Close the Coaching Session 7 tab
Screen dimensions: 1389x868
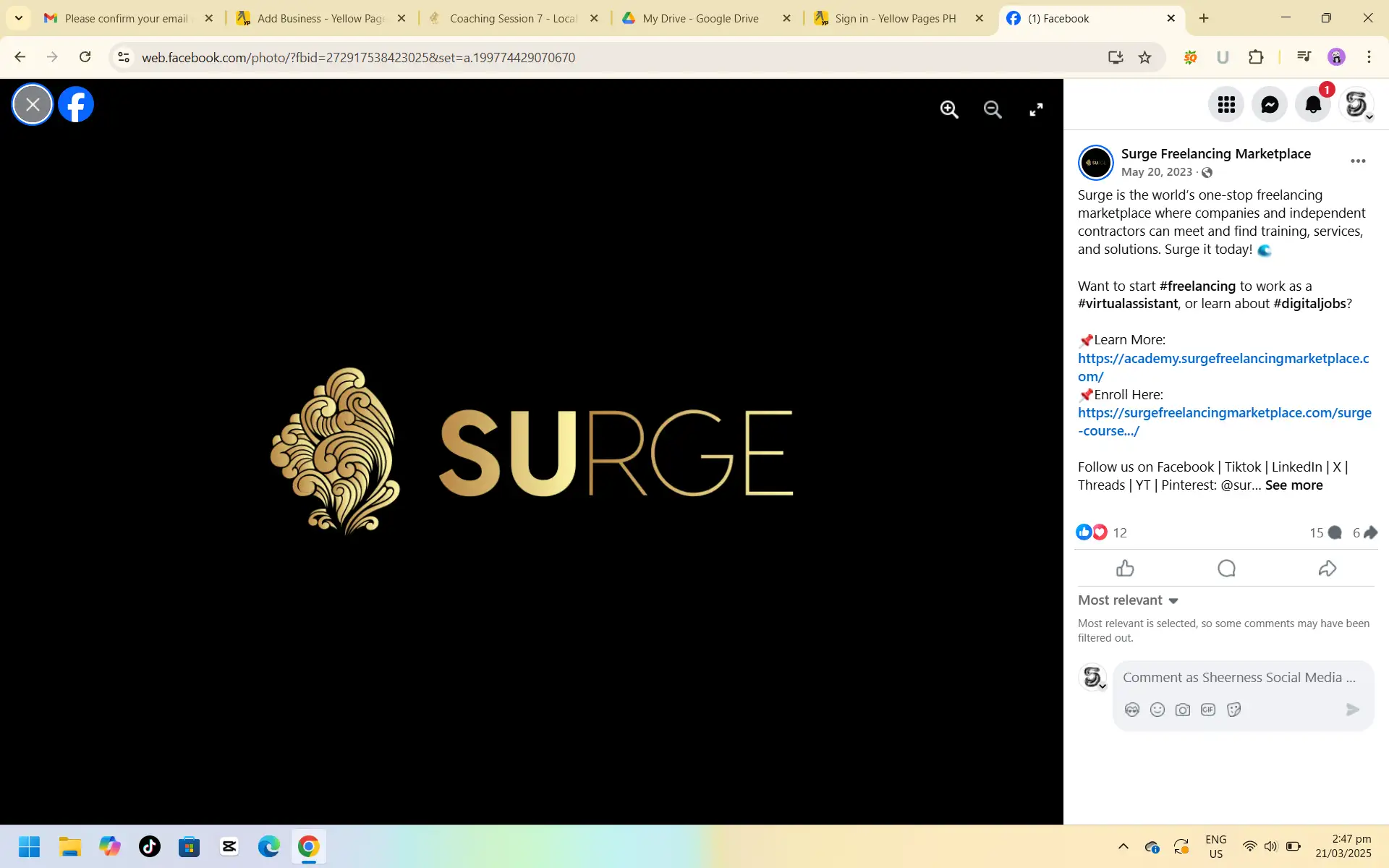(x=594, y=18)
